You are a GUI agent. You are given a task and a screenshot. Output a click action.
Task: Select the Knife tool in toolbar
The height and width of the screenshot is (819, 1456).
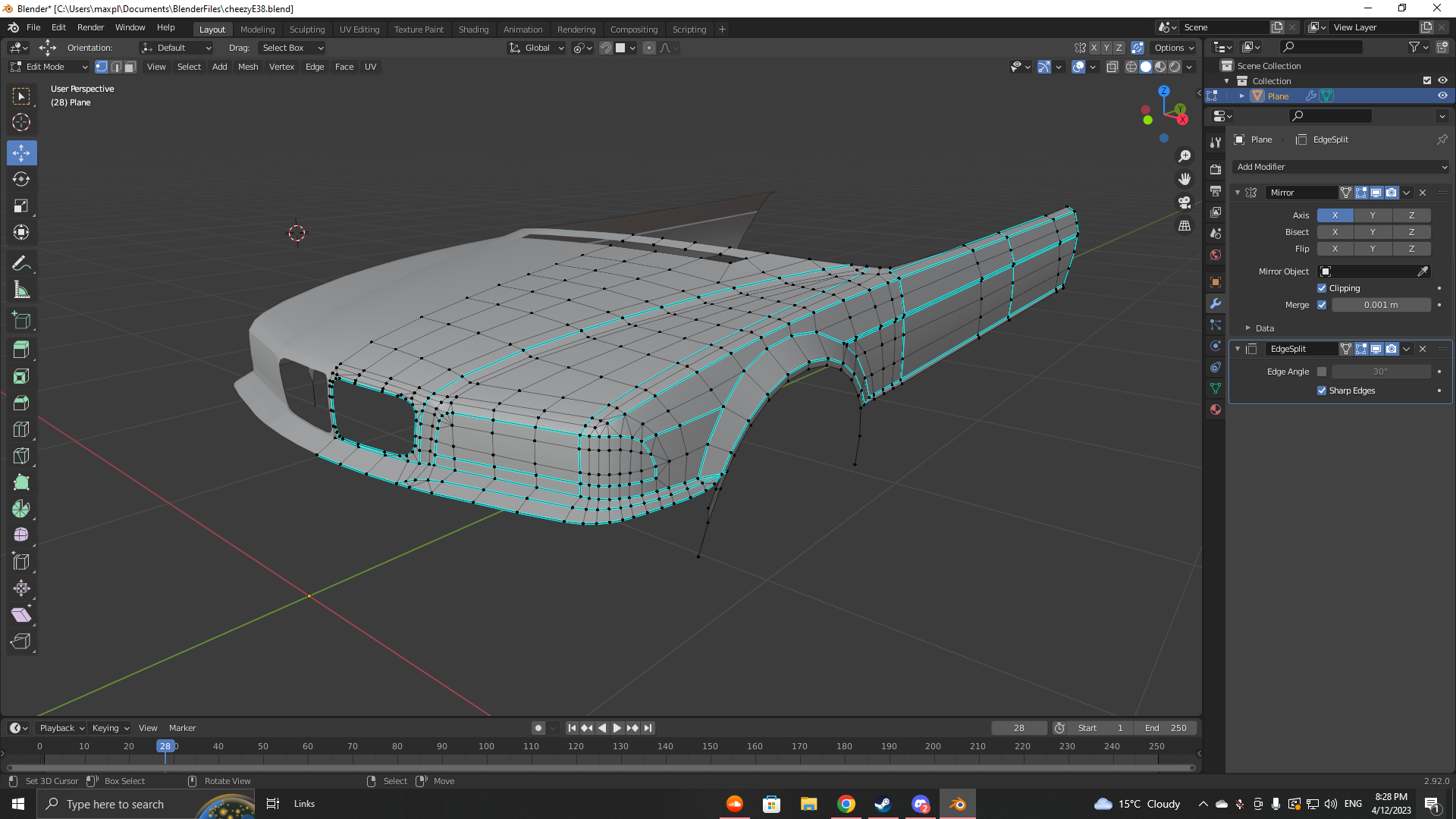(21, 456)
